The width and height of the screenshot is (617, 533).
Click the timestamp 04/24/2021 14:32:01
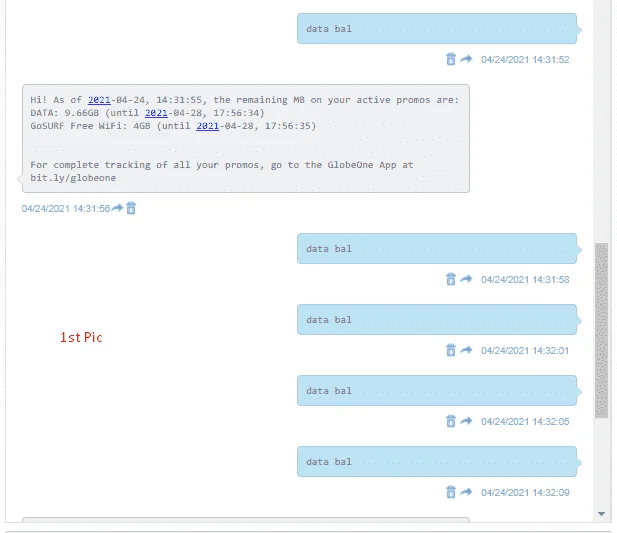[525, 350]
